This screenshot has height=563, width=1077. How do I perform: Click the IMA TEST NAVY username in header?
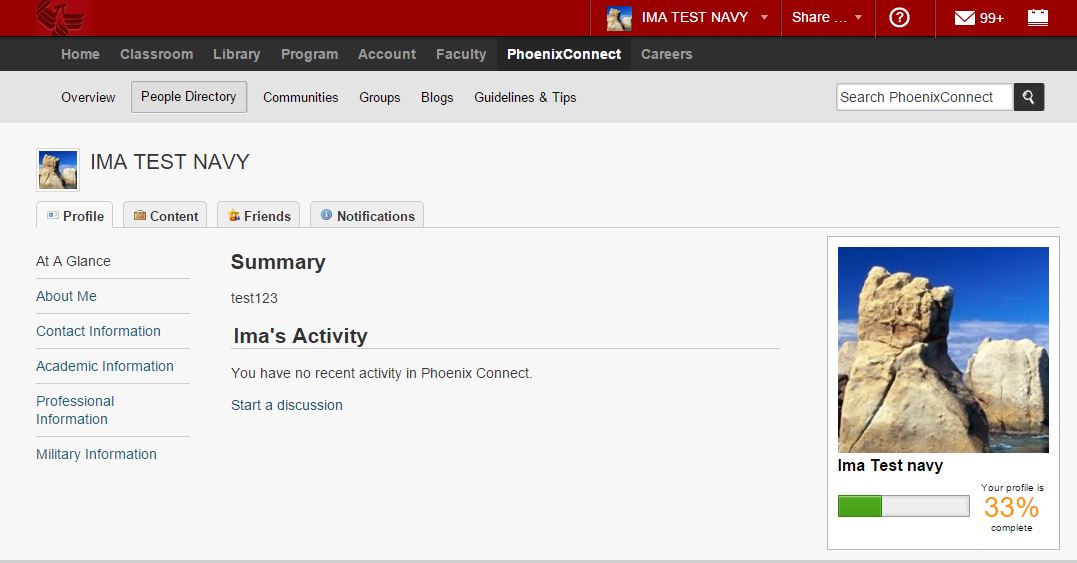(x=694, y=17)
